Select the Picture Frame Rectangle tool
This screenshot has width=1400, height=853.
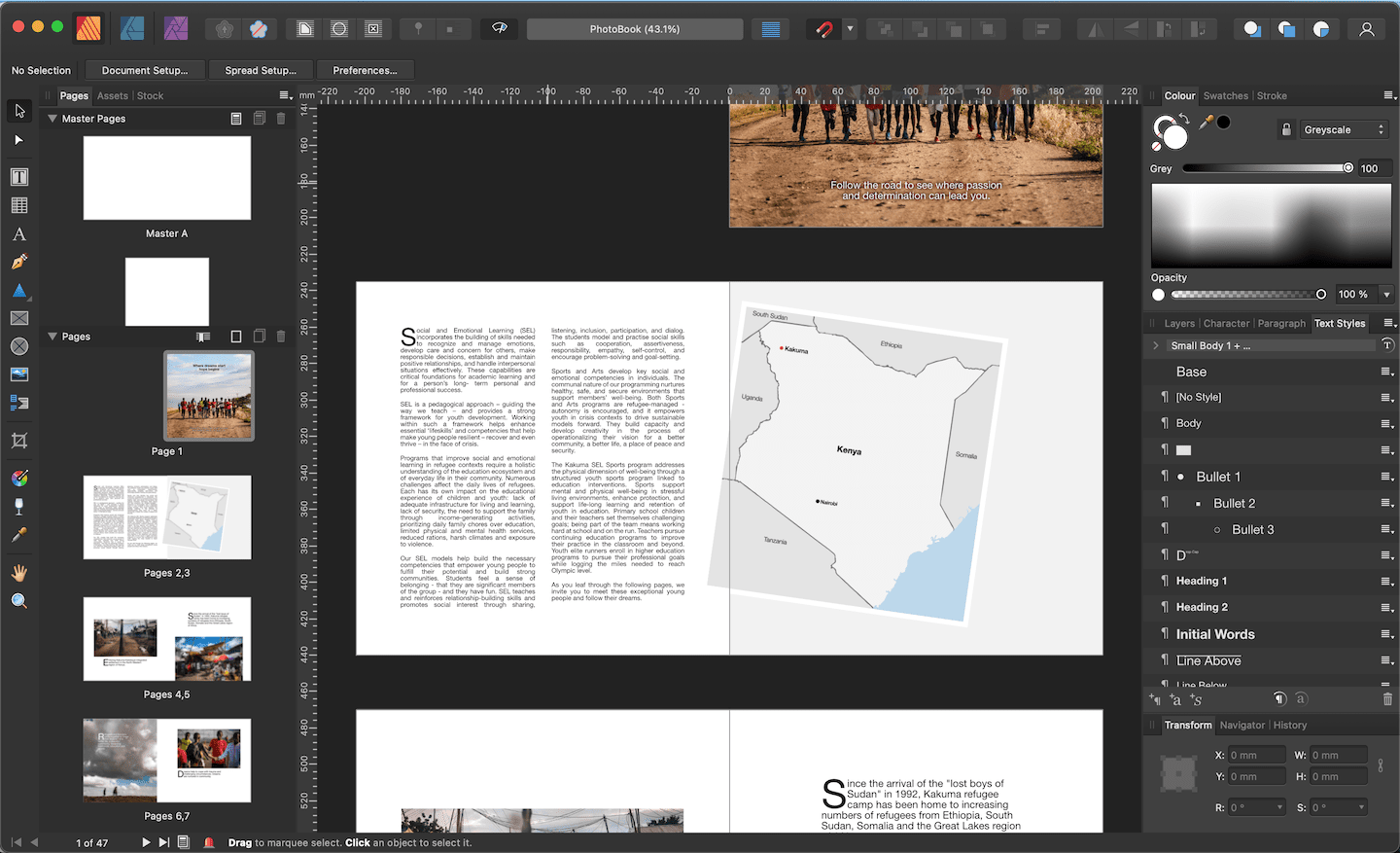pos(18,318)
